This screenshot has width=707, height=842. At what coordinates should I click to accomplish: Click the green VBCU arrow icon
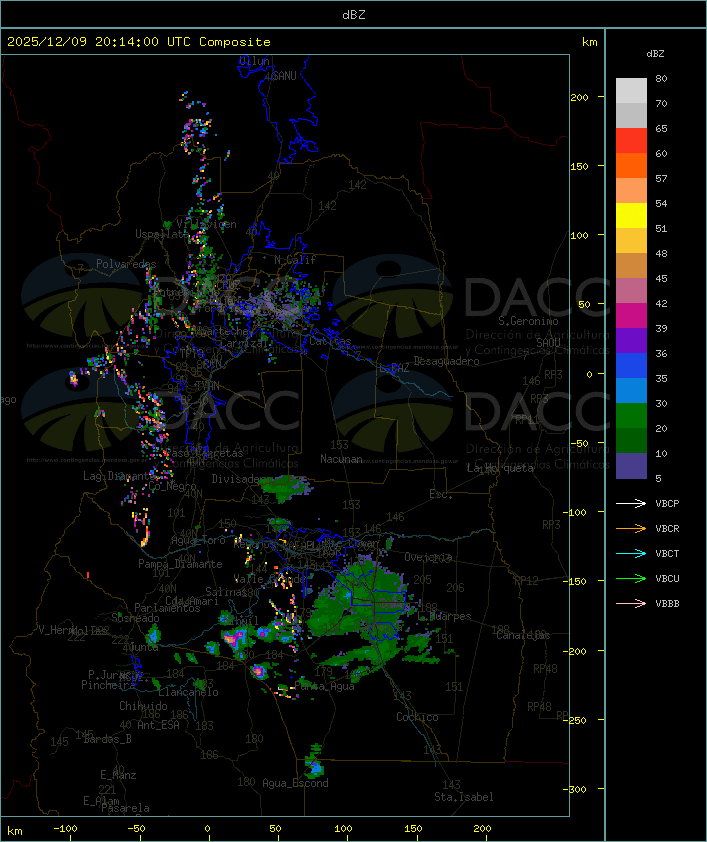(631, 578)
